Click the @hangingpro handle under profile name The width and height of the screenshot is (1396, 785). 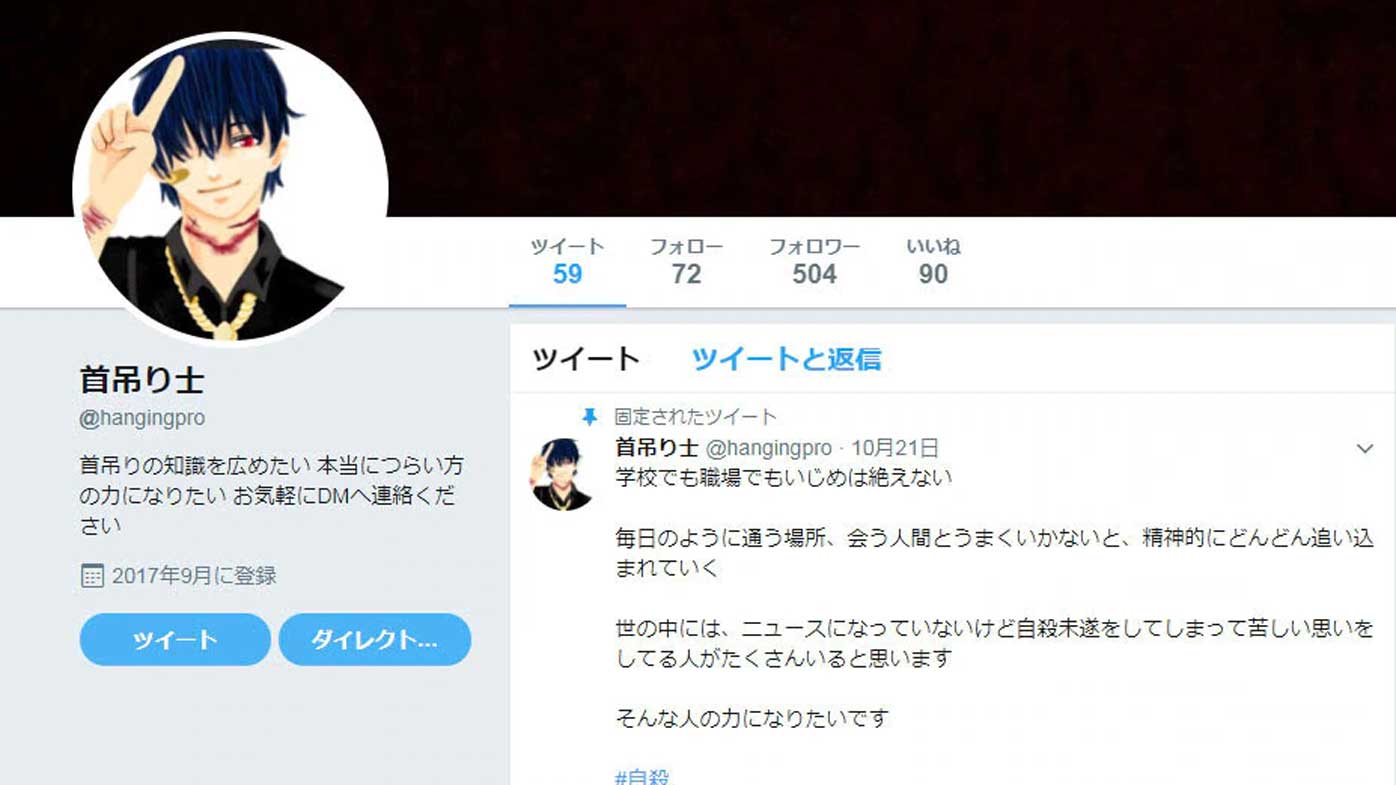(x=142, y=419)
